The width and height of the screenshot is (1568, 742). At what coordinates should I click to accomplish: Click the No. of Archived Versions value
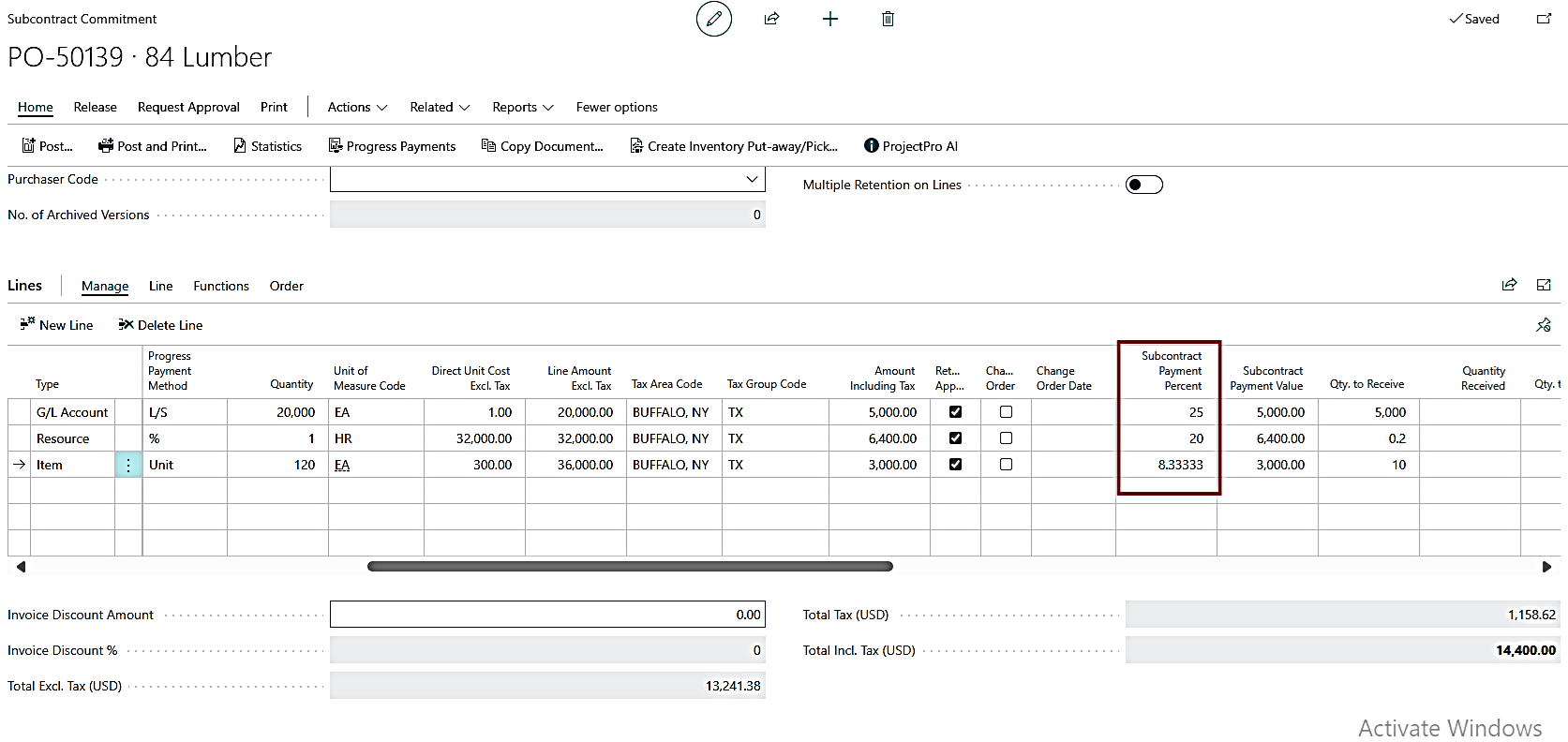[547, 215]
